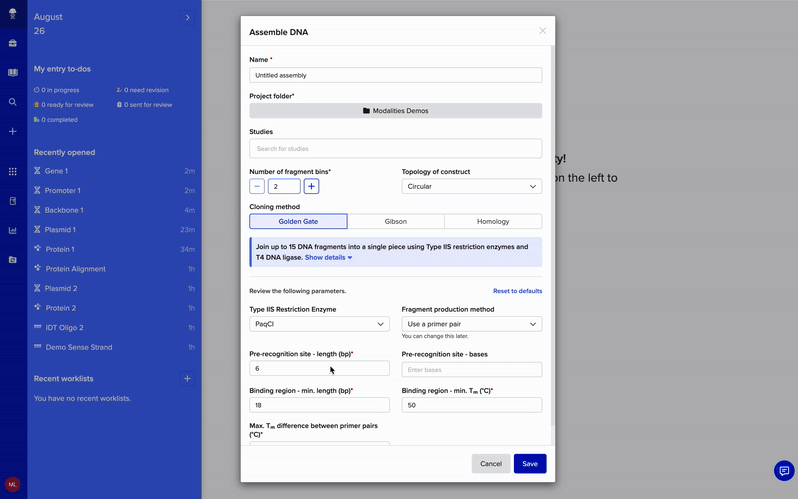The height and width of the screenshot is (499, 798).
Task: Close the Assemble DNA dialog
Action: 543,31
